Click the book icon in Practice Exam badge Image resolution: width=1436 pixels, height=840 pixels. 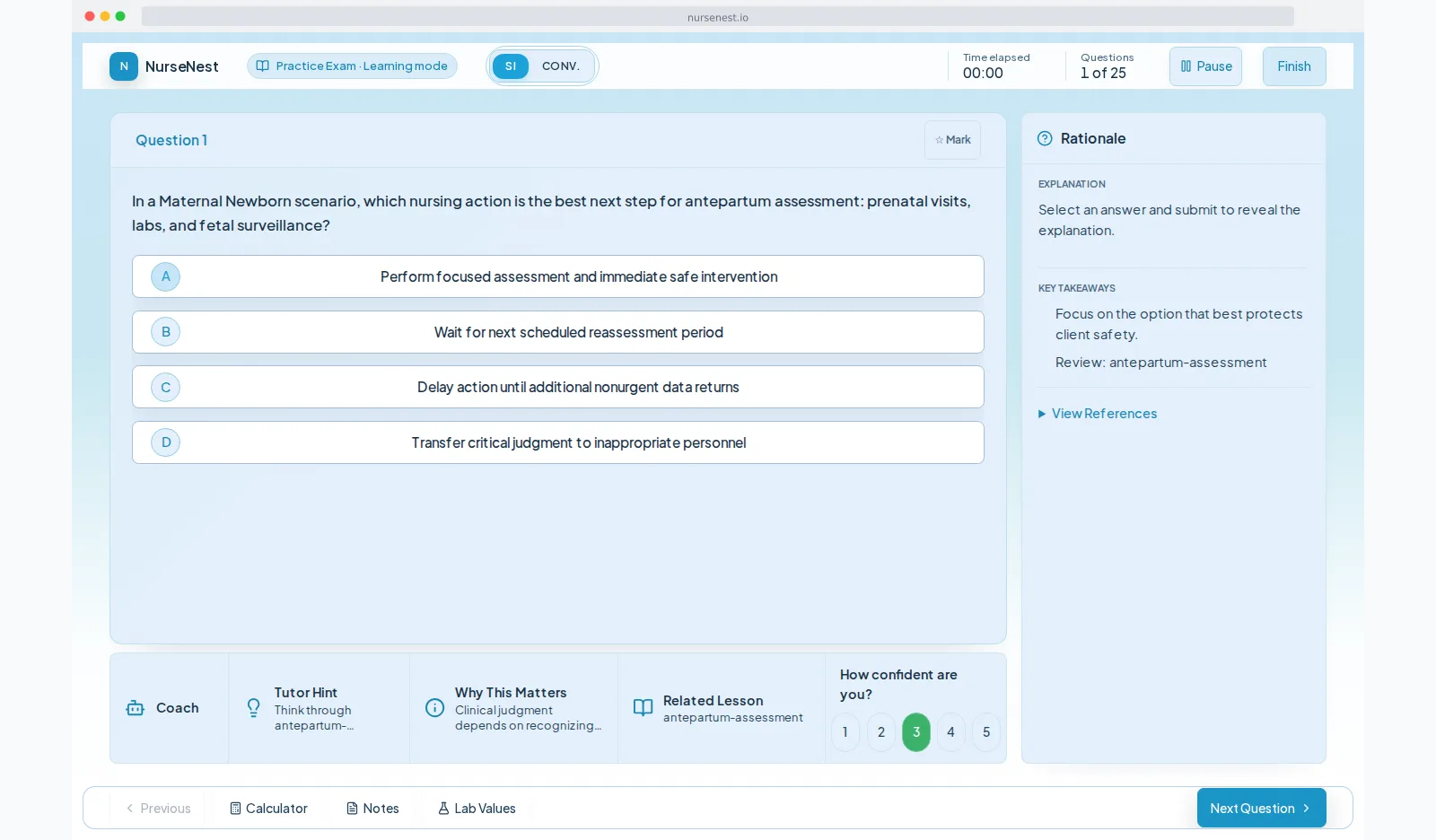click(x=262, y=66)
